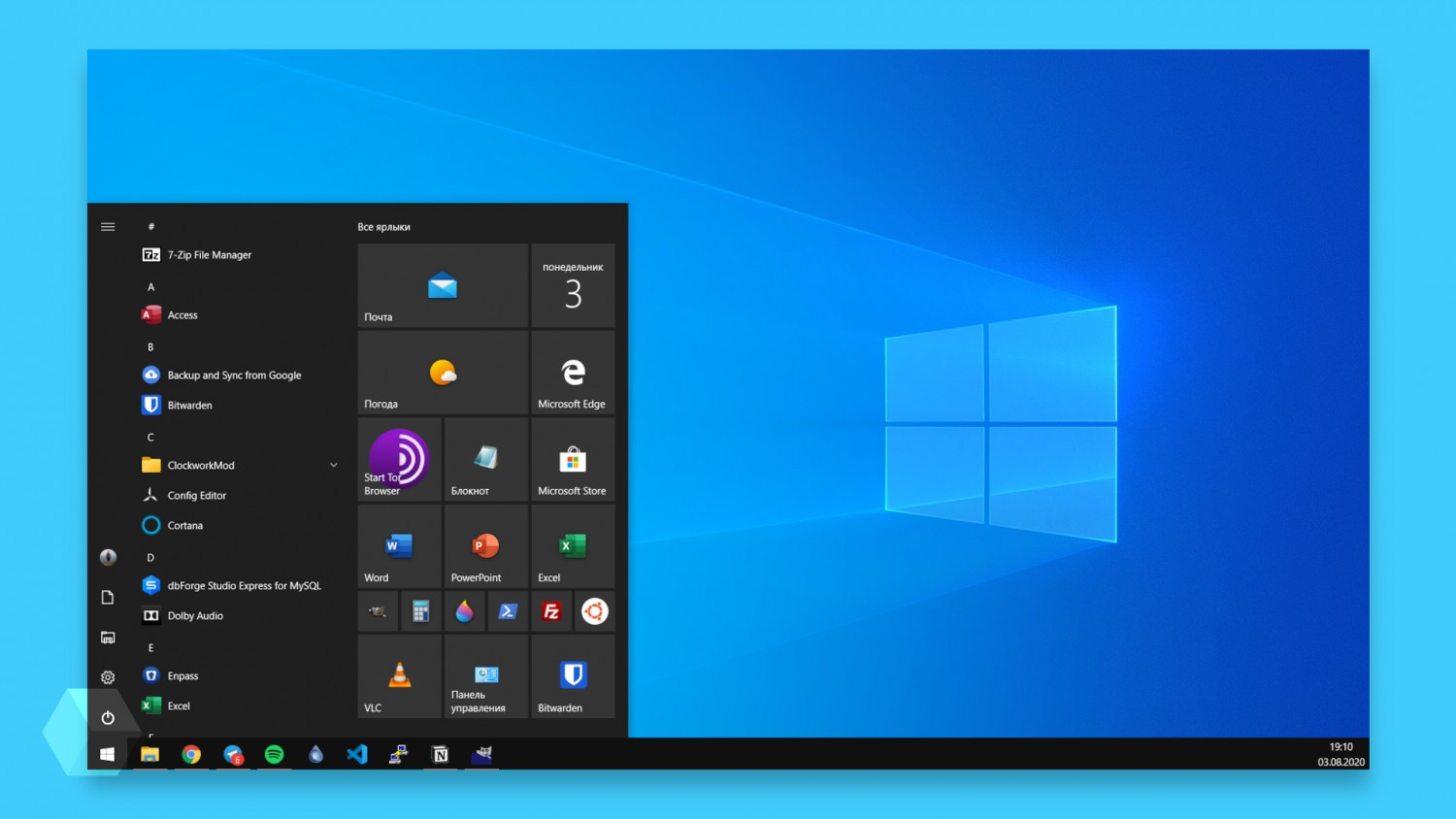Click the user account avatar in Start rail
1456x819 pixels.
point(108,557)
